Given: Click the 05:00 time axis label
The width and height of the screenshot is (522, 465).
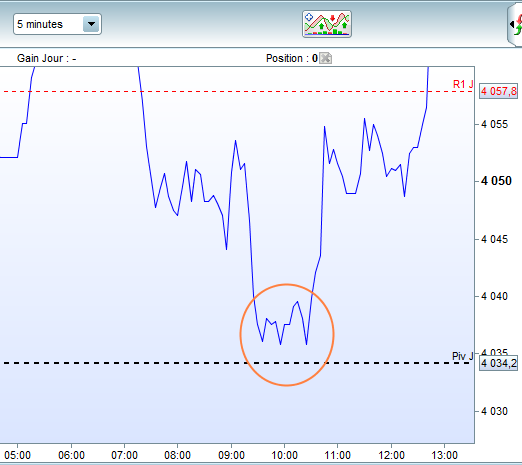Looking at the screenshot, I should tap(18, 455).
